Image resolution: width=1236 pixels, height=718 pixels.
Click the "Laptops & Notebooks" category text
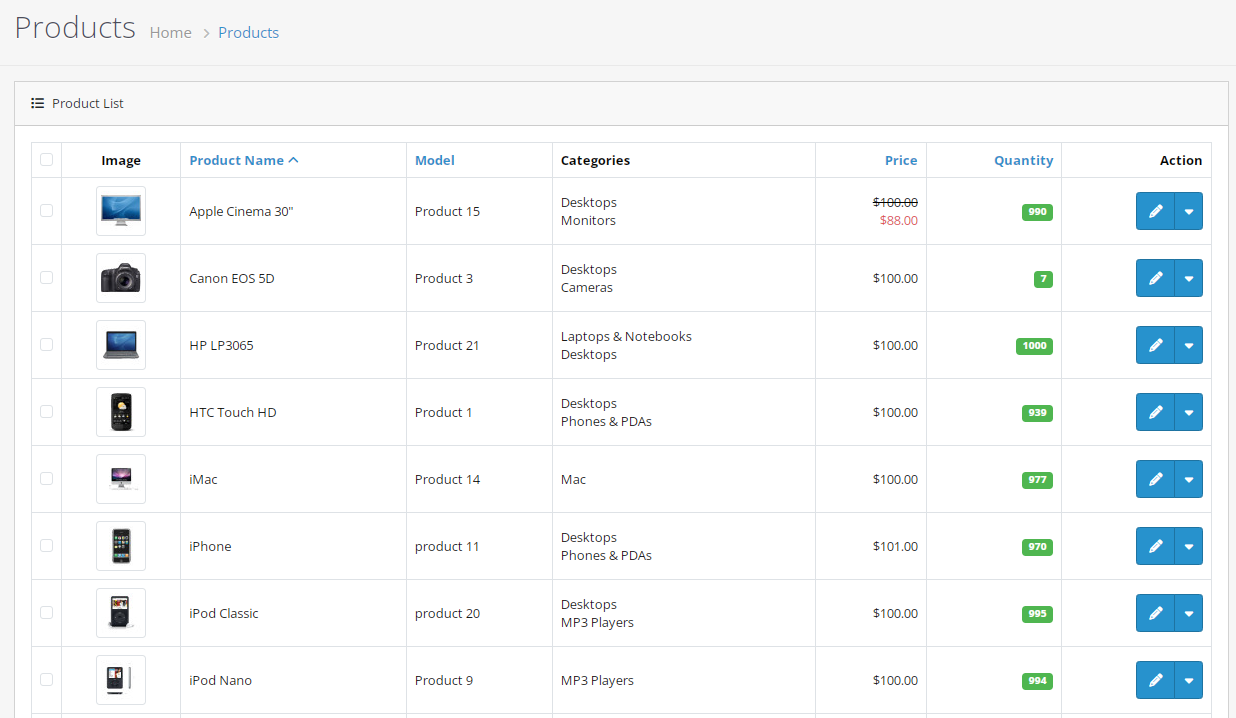point(626,336)
